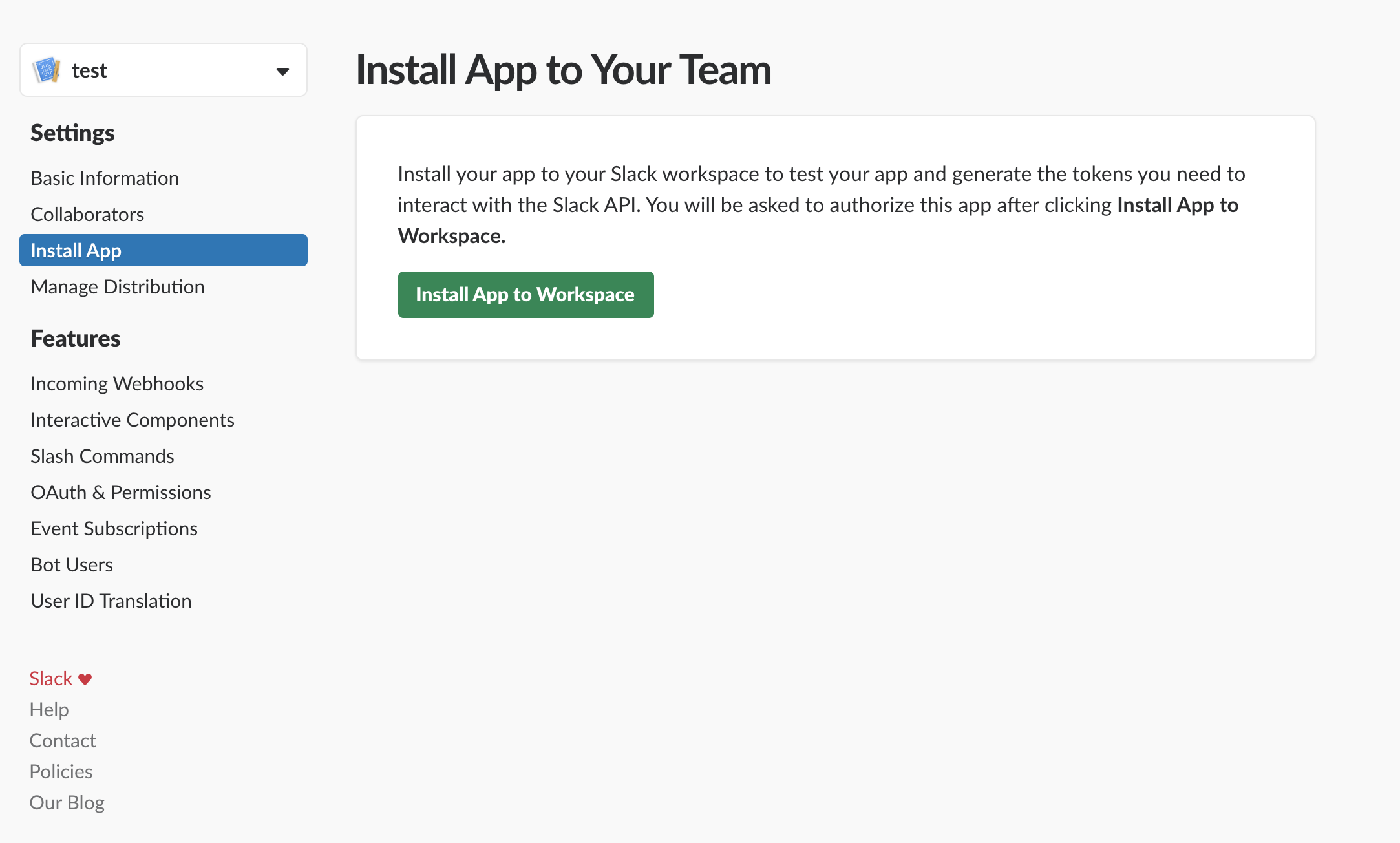1400x843 pixels.
Task: Expand the Manage Distribution menu item
Action: pyautogui.click(x=116, y=286)
